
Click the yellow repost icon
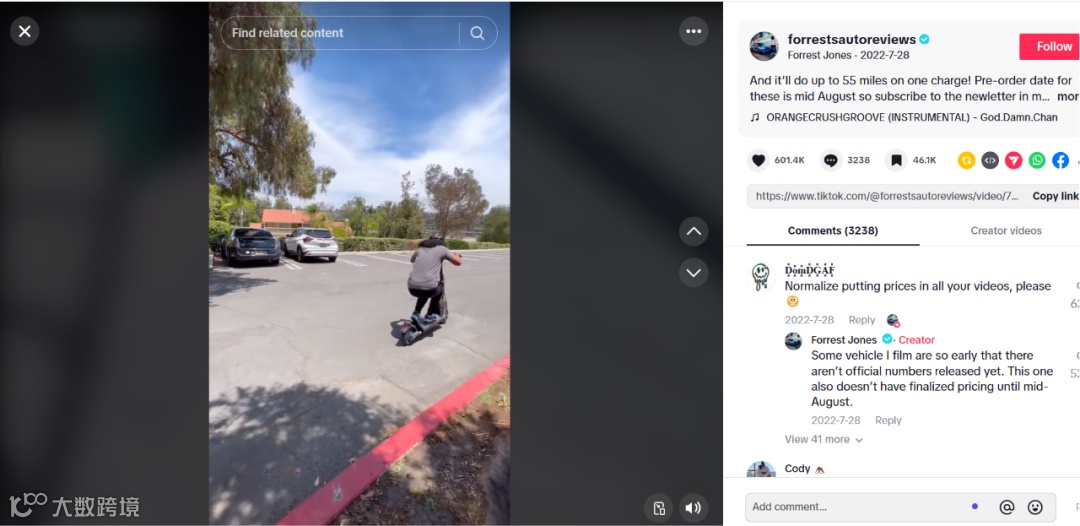[x=966, y=160]
